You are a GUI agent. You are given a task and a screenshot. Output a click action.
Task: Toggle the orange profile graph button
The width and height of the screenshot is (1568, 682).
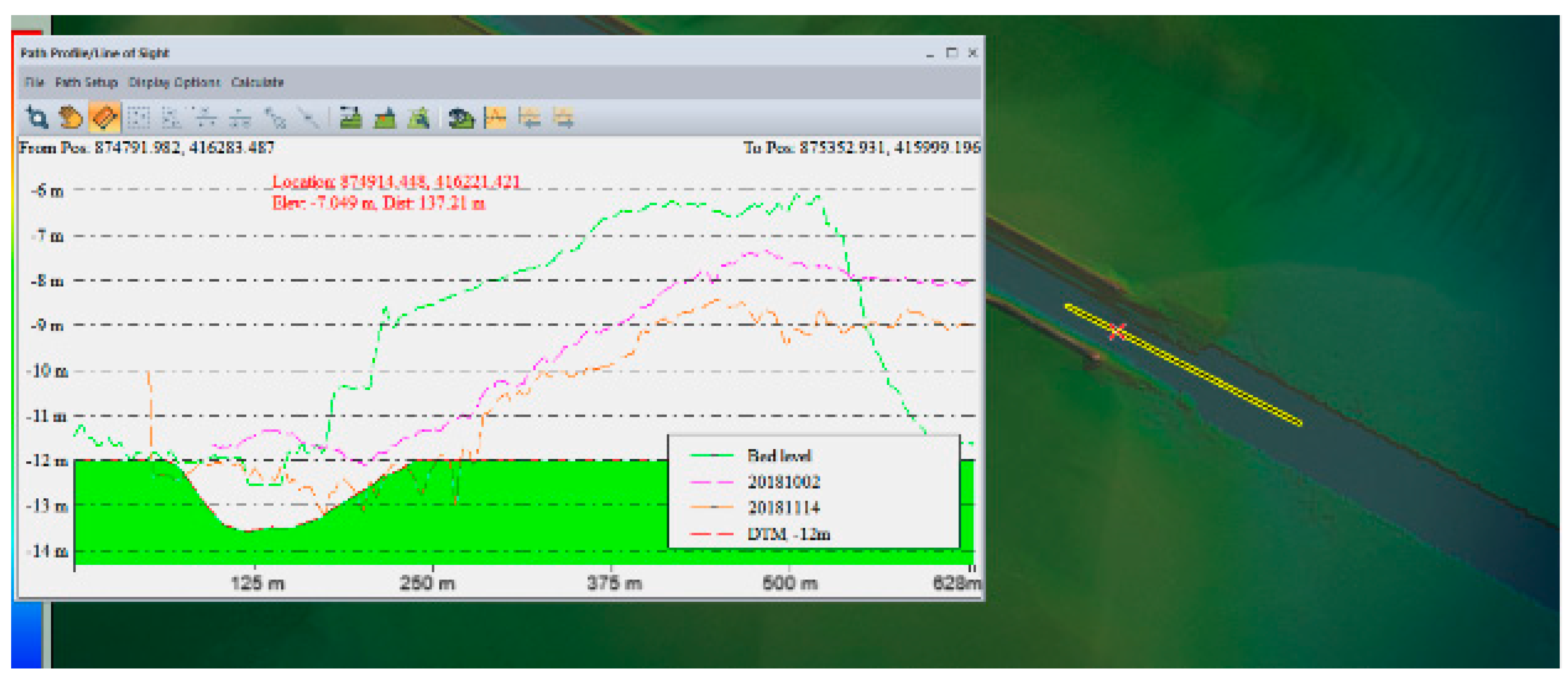tap(495, 117)
